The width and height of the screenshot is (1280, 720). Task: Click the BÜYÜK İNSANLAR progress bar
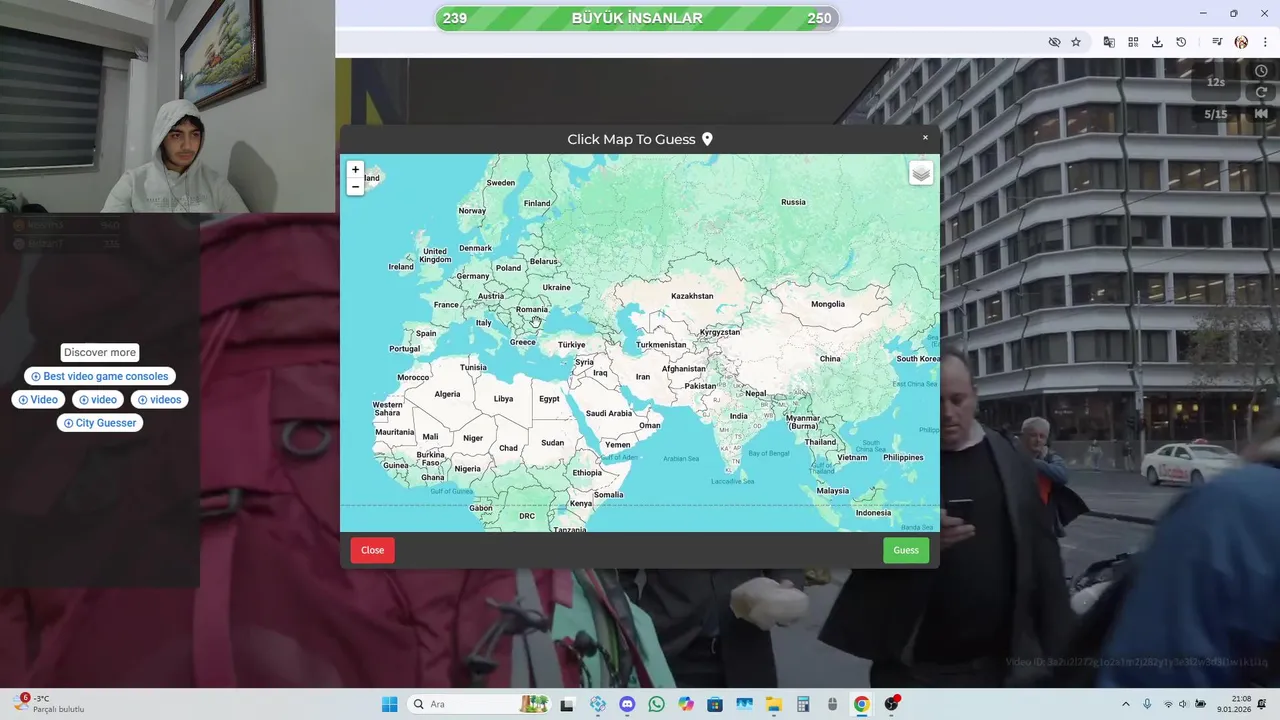637,18
